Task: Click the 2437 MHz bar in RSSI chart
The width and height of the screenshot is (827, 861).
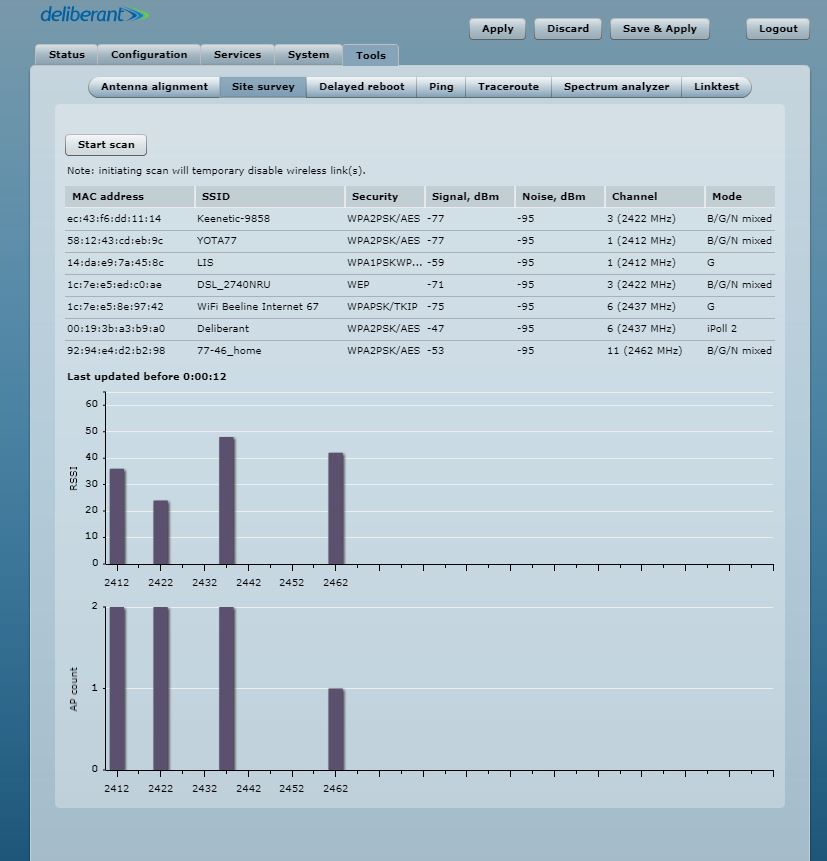Action: (x=227, y=500)
